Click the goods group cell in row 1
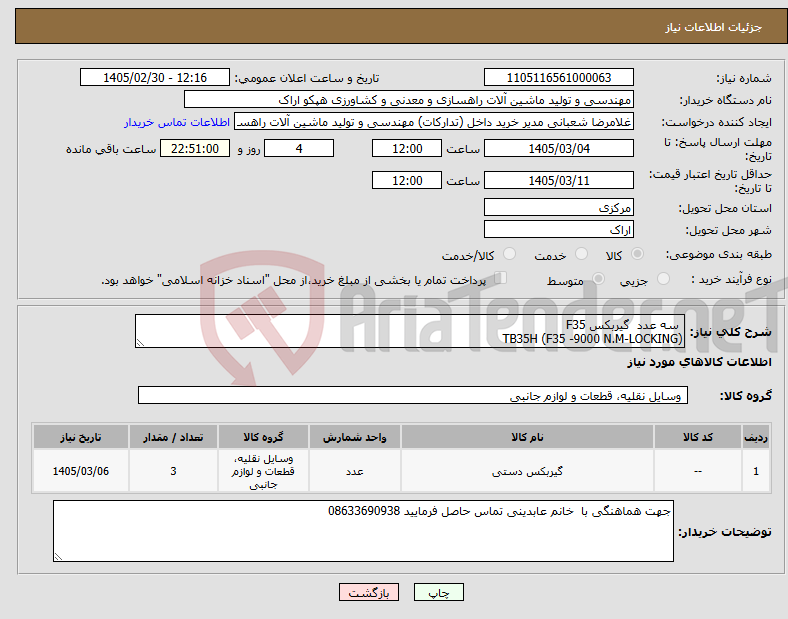The height and width of the screenshot is (619, 788). pyautogui.click(x=263, y=471)
